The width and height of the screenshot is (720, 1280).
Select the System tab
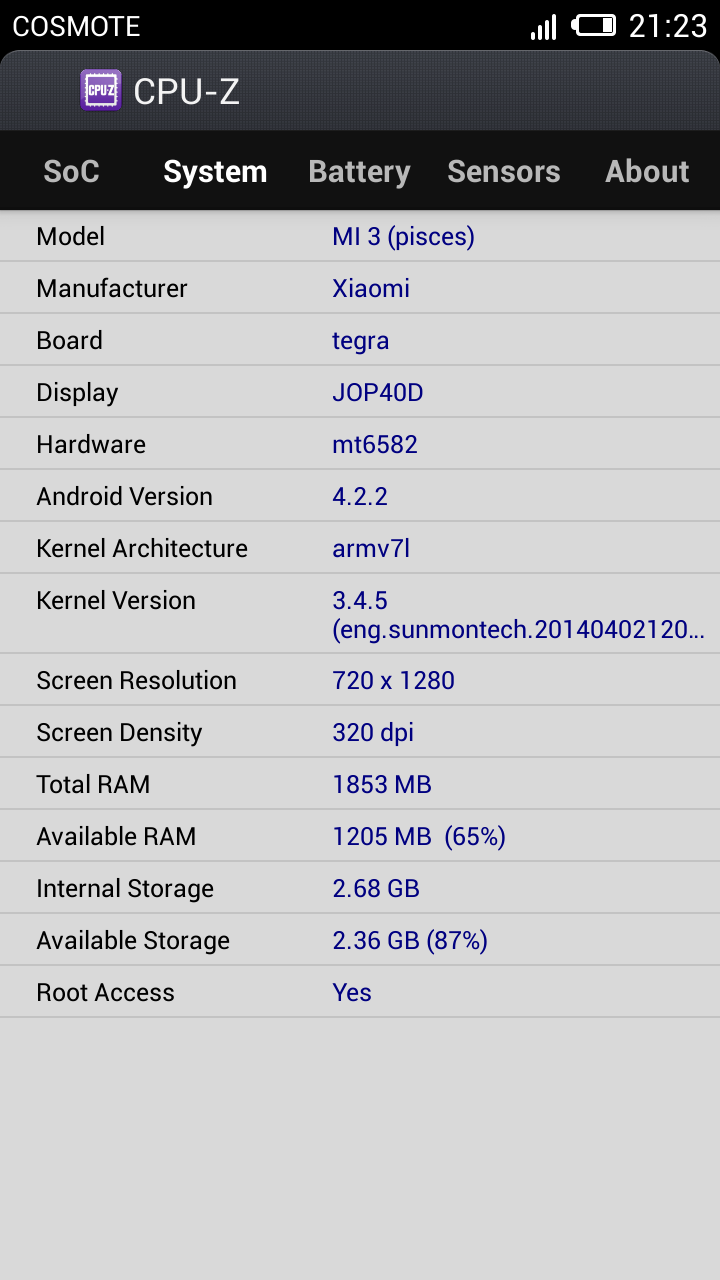(x=215, y=172)
